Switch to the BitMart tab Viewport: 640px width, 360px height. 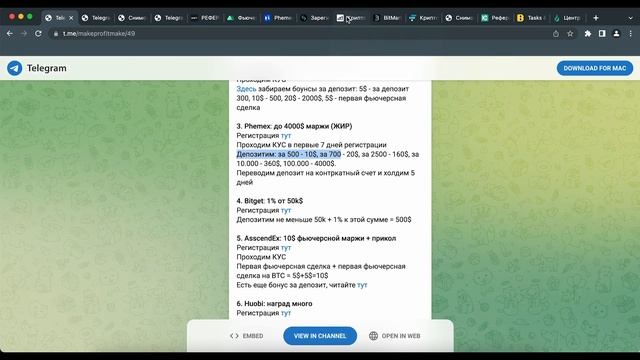[x=387, y=18]
